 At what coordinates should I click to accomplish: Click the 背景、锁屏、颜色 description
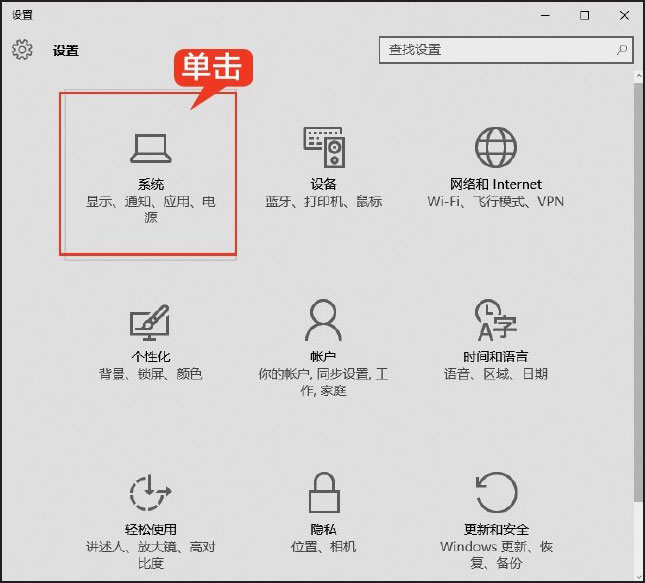[151, 374]
